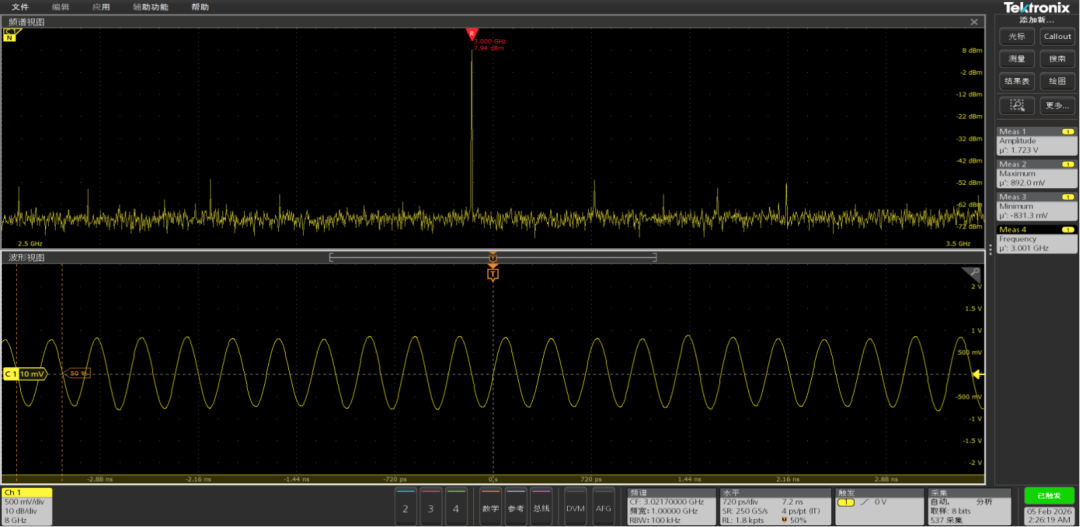Viewport: 1080px width, 527px height.
Task: Click the zoom box icon in side panel
Action: 1017,105
